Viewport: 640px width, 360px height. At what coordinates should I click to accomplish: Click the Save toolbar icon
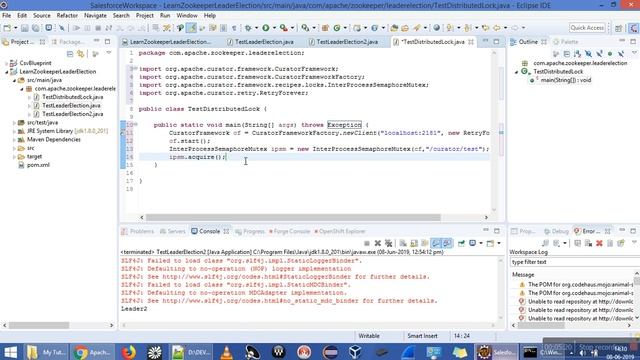(24, 28)
